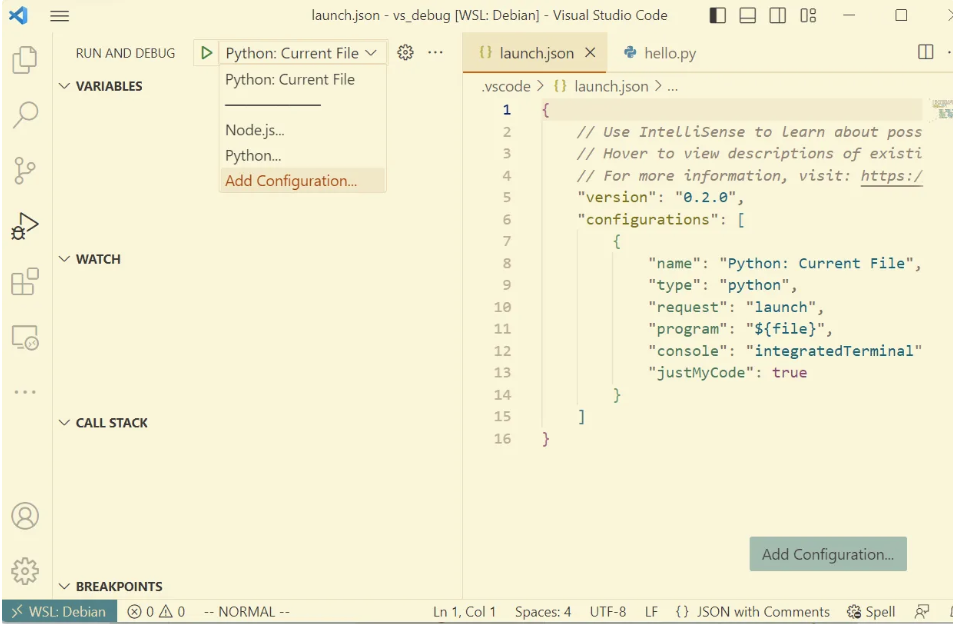Customize layout icon in title bar
This screenshot has width=953, height=624.
808,15
